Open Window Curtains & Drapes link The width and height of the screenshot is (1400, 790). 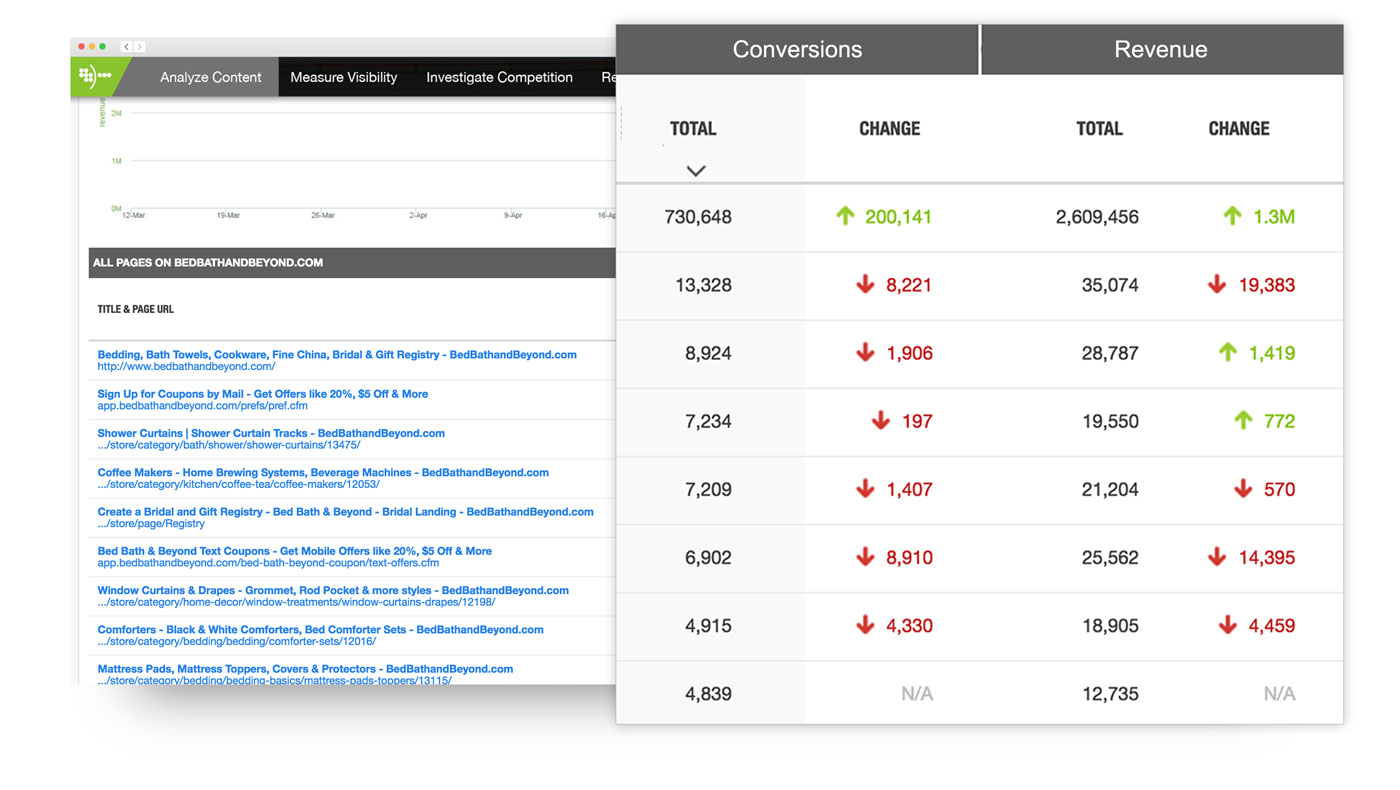point(333,590)
